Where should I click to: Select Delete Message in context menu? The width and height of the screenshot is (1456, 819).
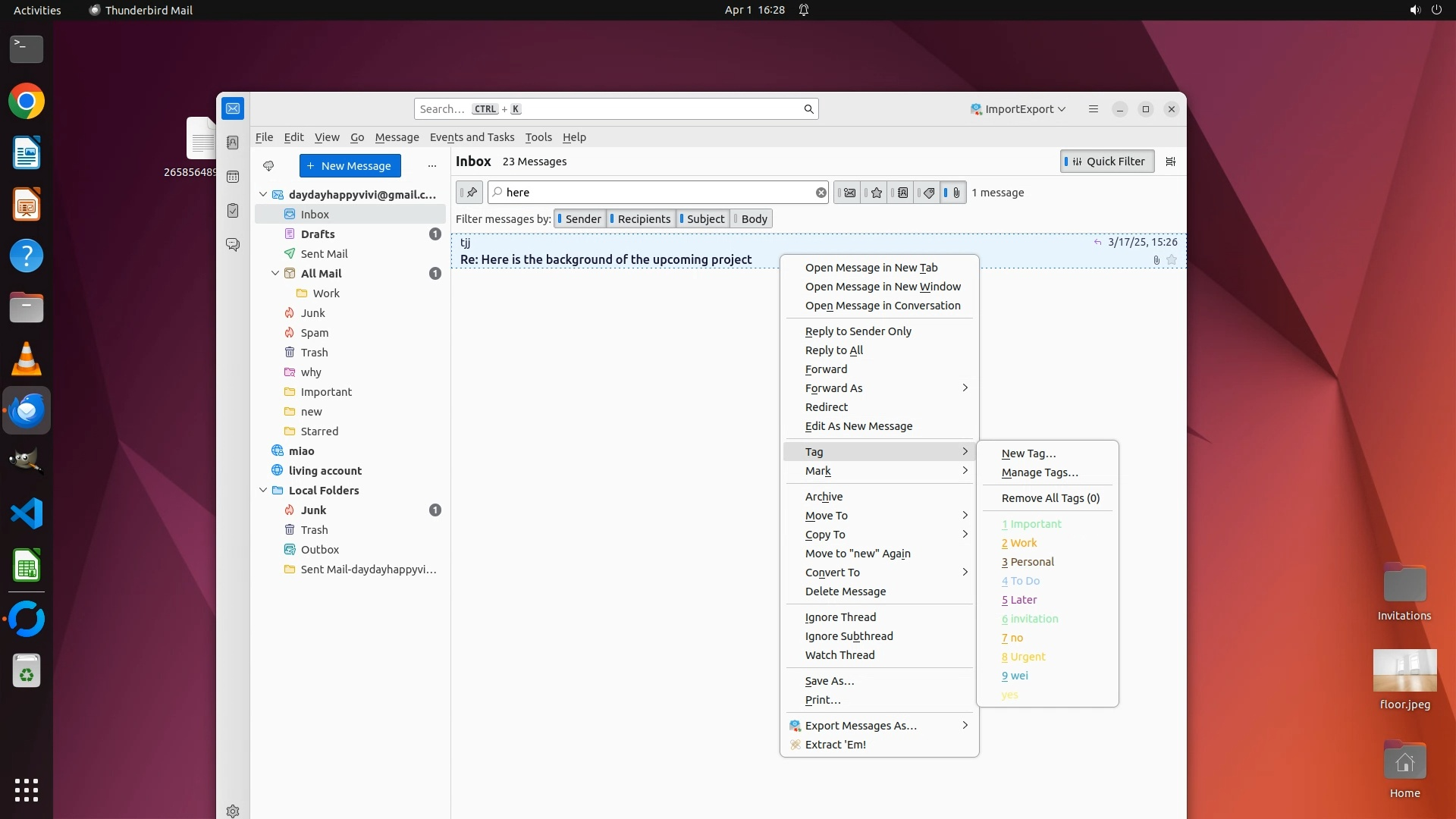pyautogui.click(x=845, y=591)
